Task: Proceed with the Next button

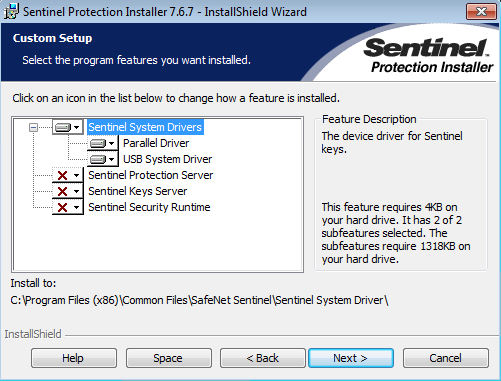Action: pyautogui.click(x=351, y=358)
